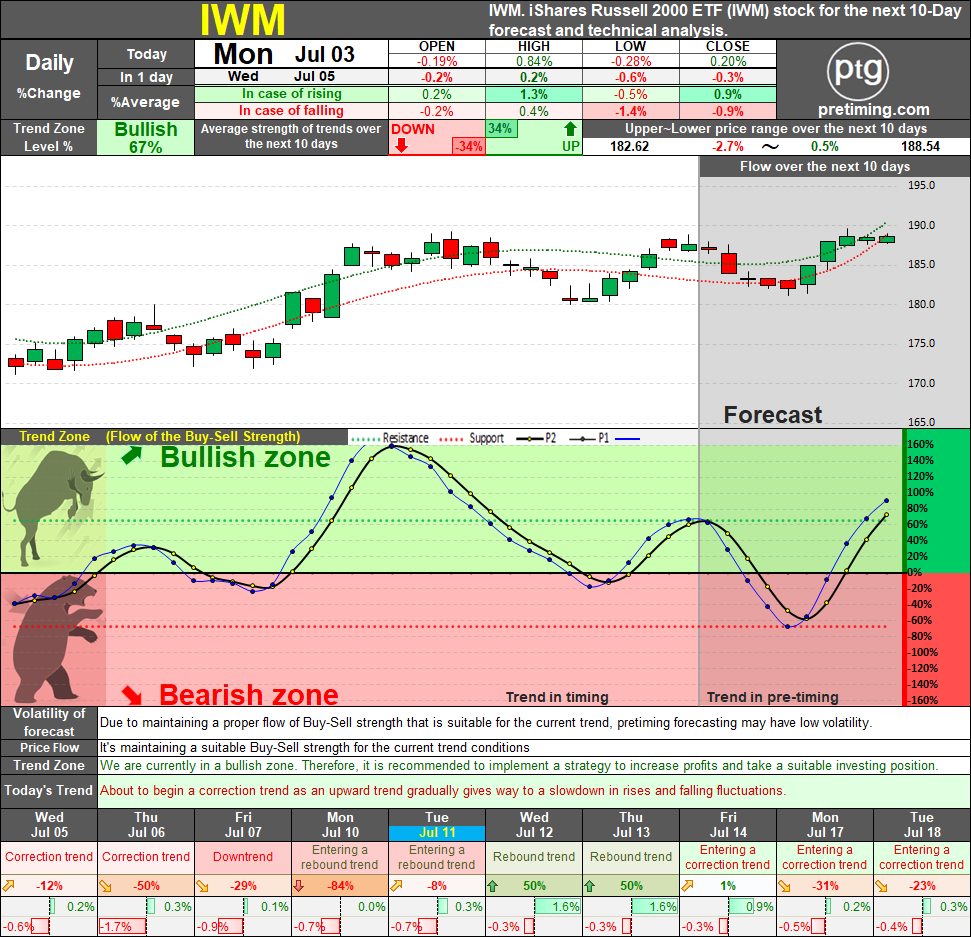Screen dimensions: 971x937
Task: Click the -1.4% falling LOW average cell
Action: (630, 111)
